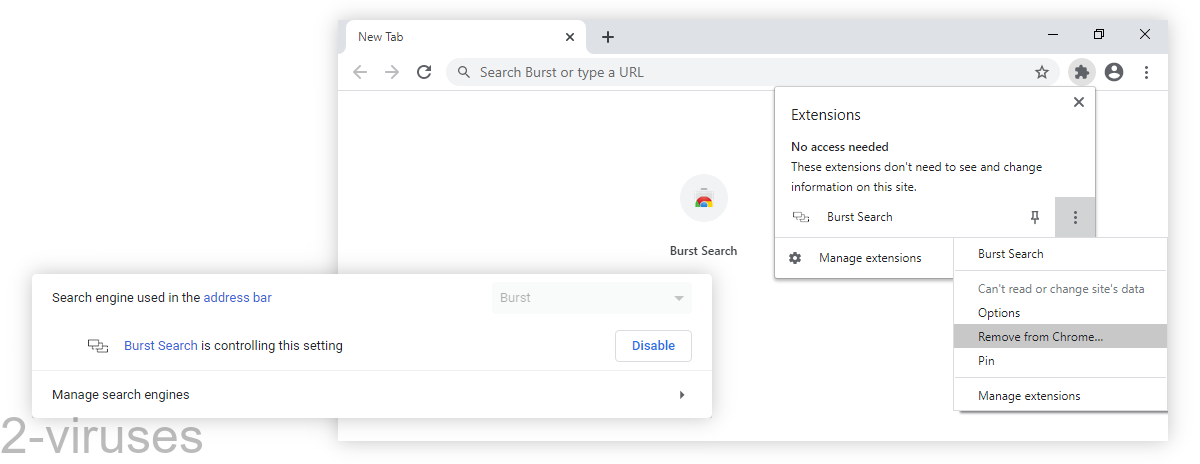This screenshot has height=464, width=1200.
Task: Close the New Tab tab
Action: click(570, 37)
